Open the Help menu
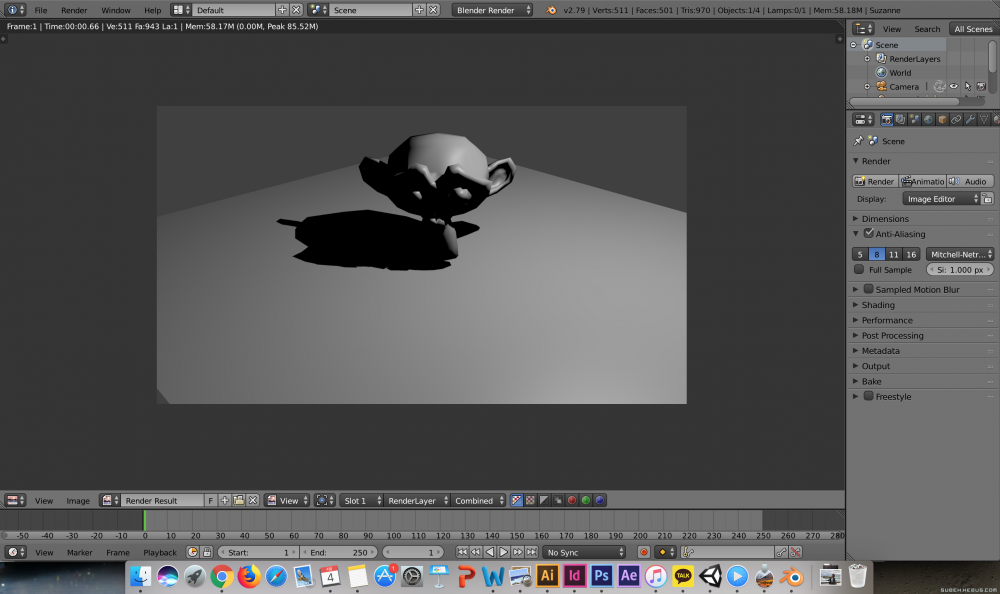1000x594 pixels. pos(152,10)
